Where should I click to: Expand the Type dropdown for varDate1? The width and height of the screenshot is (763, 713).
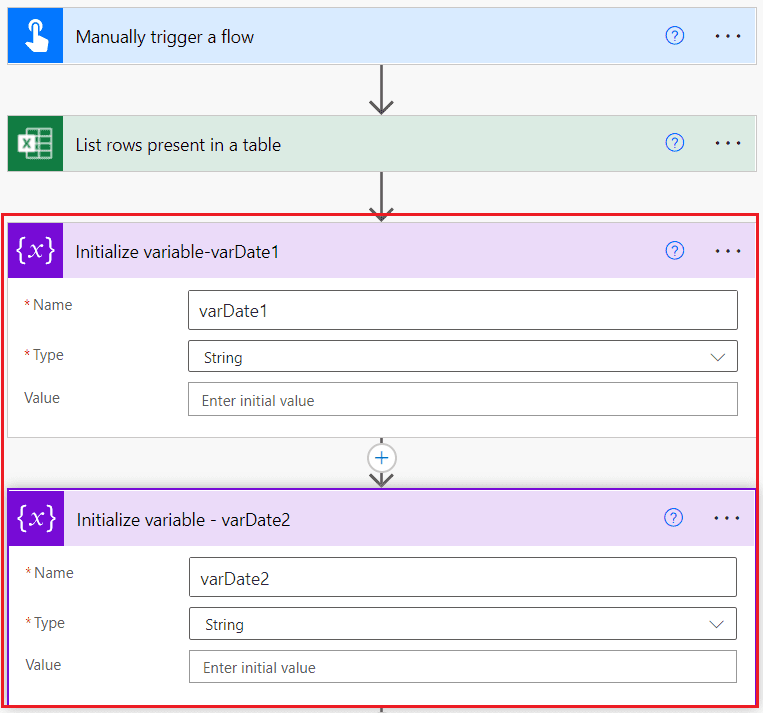(463, 357)
